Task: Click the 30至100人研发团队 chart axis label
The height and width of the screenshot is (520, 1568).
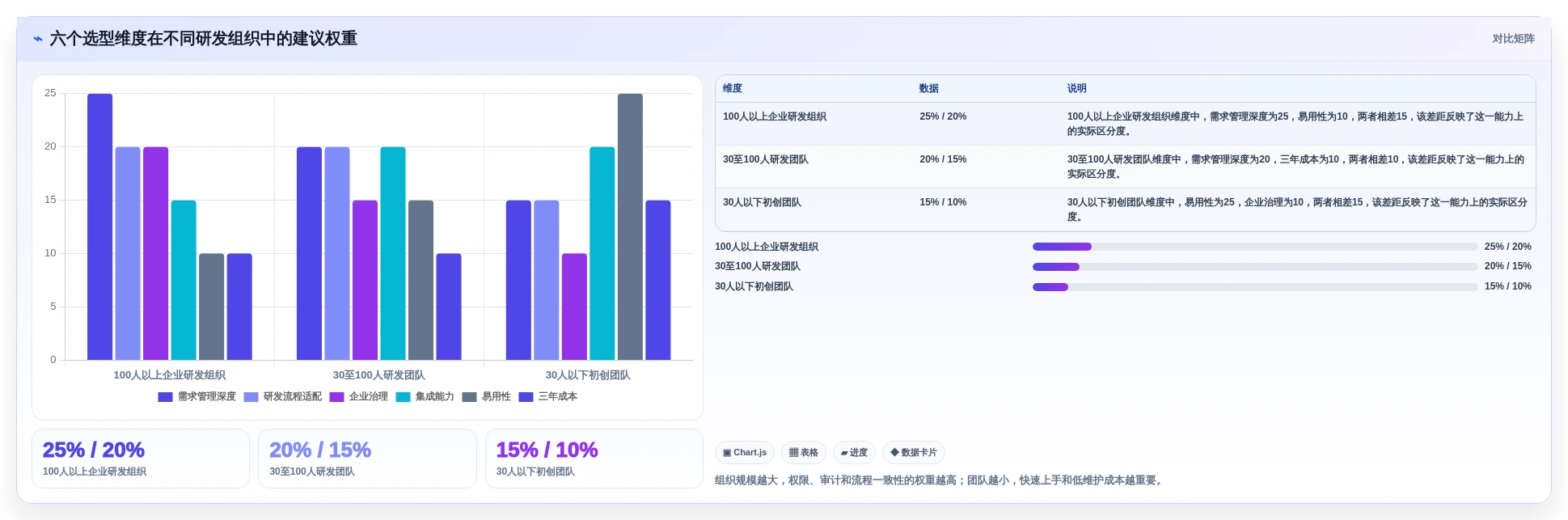Action: (379, 375)
